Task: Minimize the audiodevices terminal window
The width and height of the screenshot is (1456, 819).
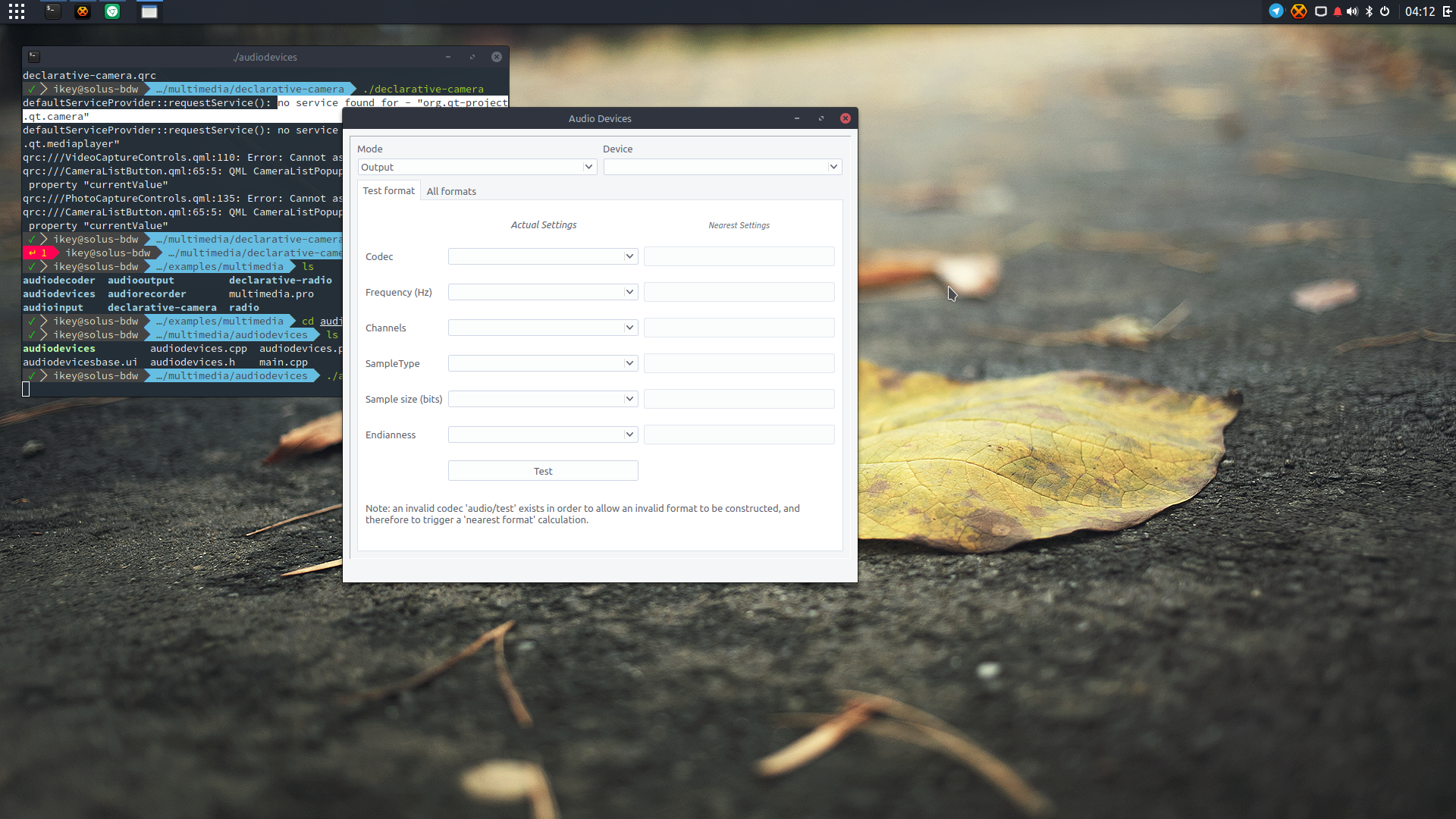Action: 448,57
